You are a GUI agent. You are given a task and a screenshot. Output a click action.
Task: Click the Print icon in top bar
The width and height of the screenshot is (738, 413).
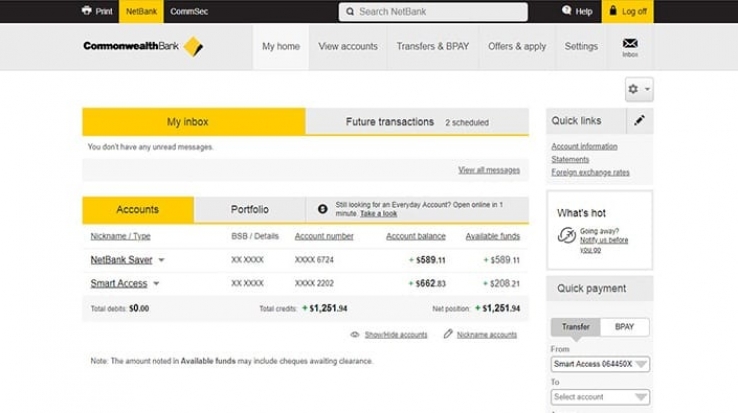(x=86, y=12)
